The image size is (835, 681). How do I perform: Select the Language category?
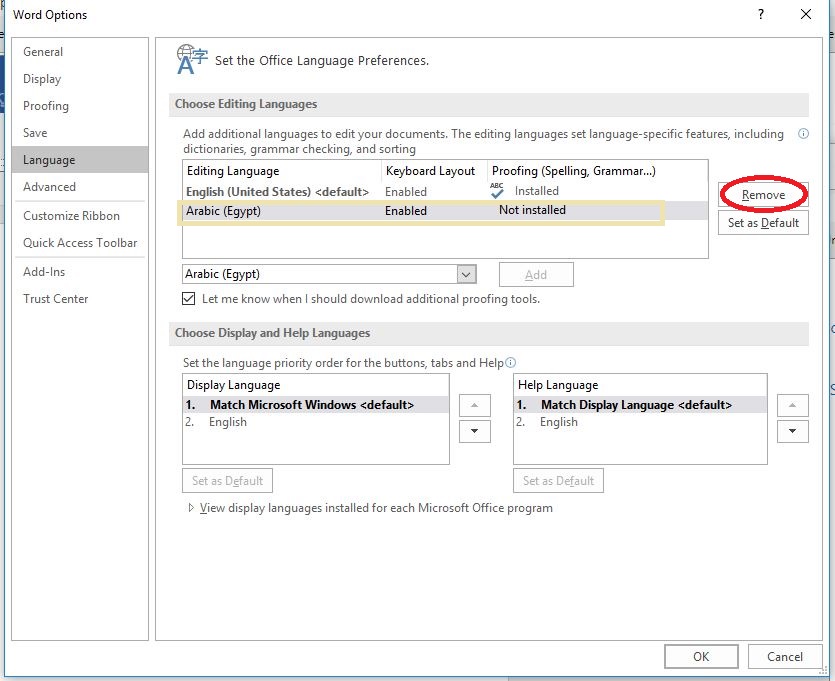(x=80, y=160)
